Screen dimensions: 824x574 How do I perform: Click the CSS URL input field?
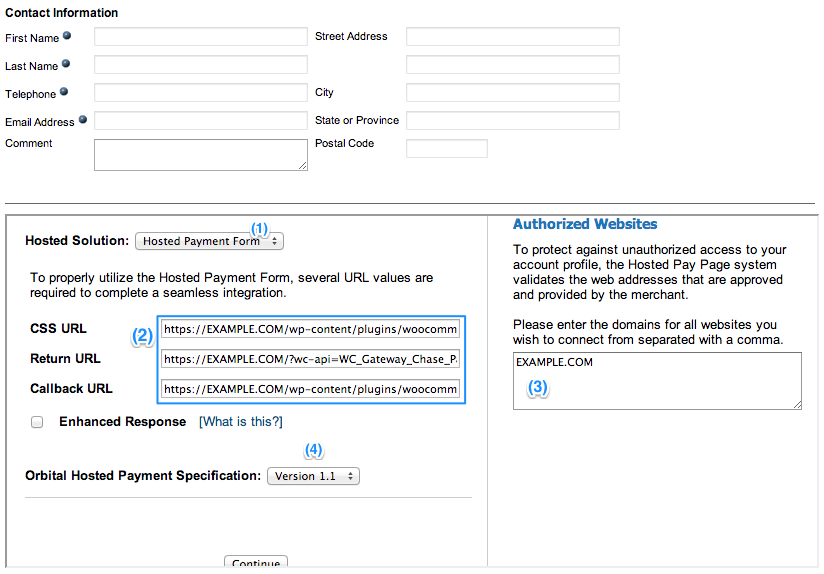click(x=310, y=330)
